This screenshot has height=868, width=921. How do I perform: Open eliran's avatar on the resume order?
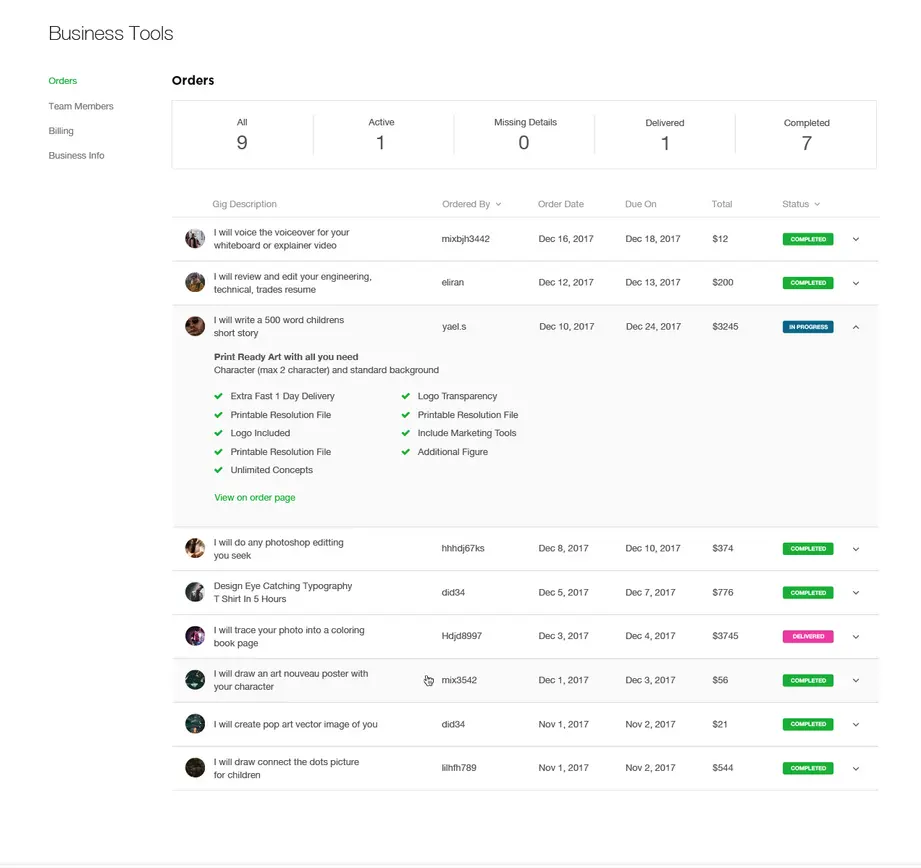tap(194, 282)
